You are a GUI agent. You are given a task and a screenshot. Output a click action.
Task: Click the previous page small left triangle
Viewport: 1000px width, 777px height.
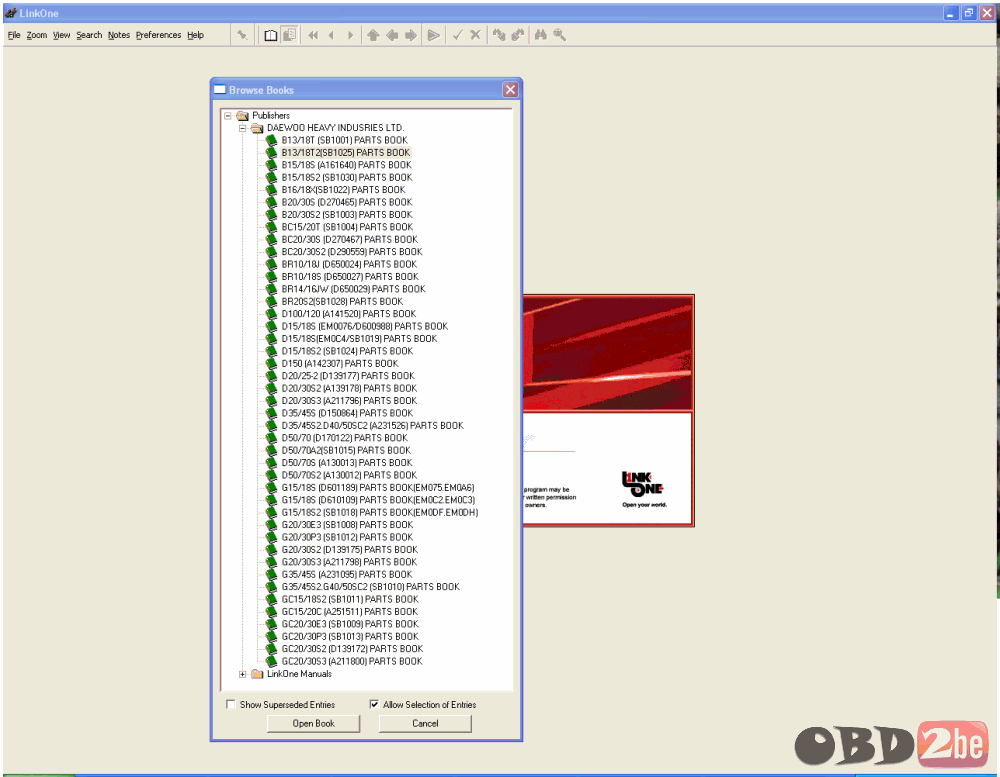tap(331, 35)
